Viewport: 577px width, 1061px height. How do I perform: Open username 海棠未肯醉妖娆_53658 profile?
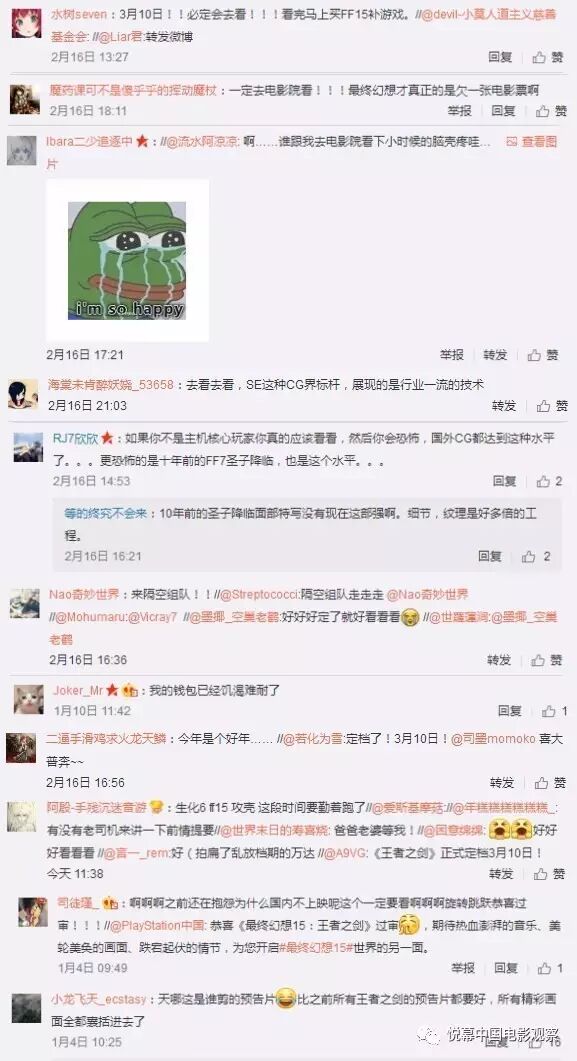click(x=111, y=384)
